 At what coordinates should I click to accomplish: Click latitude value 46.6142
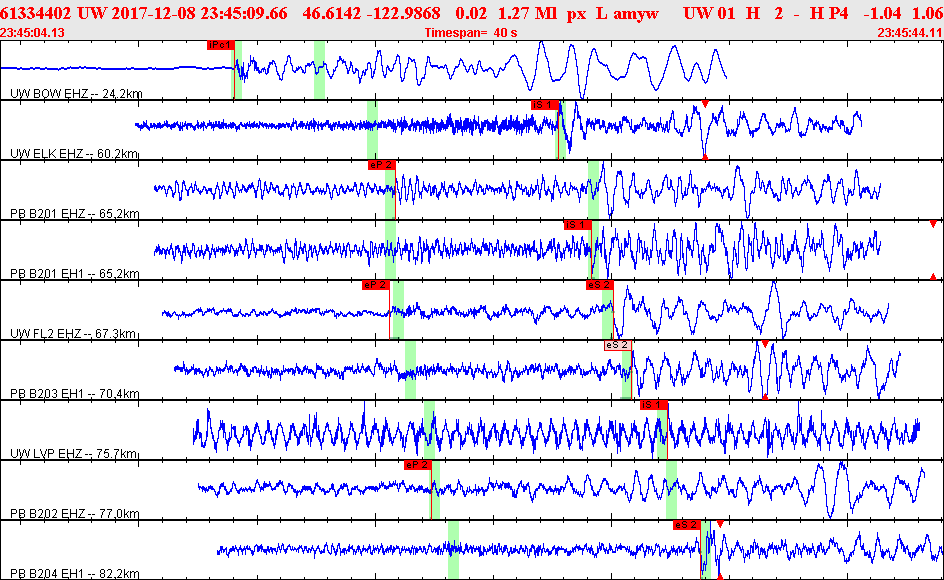tap(331, 13)
